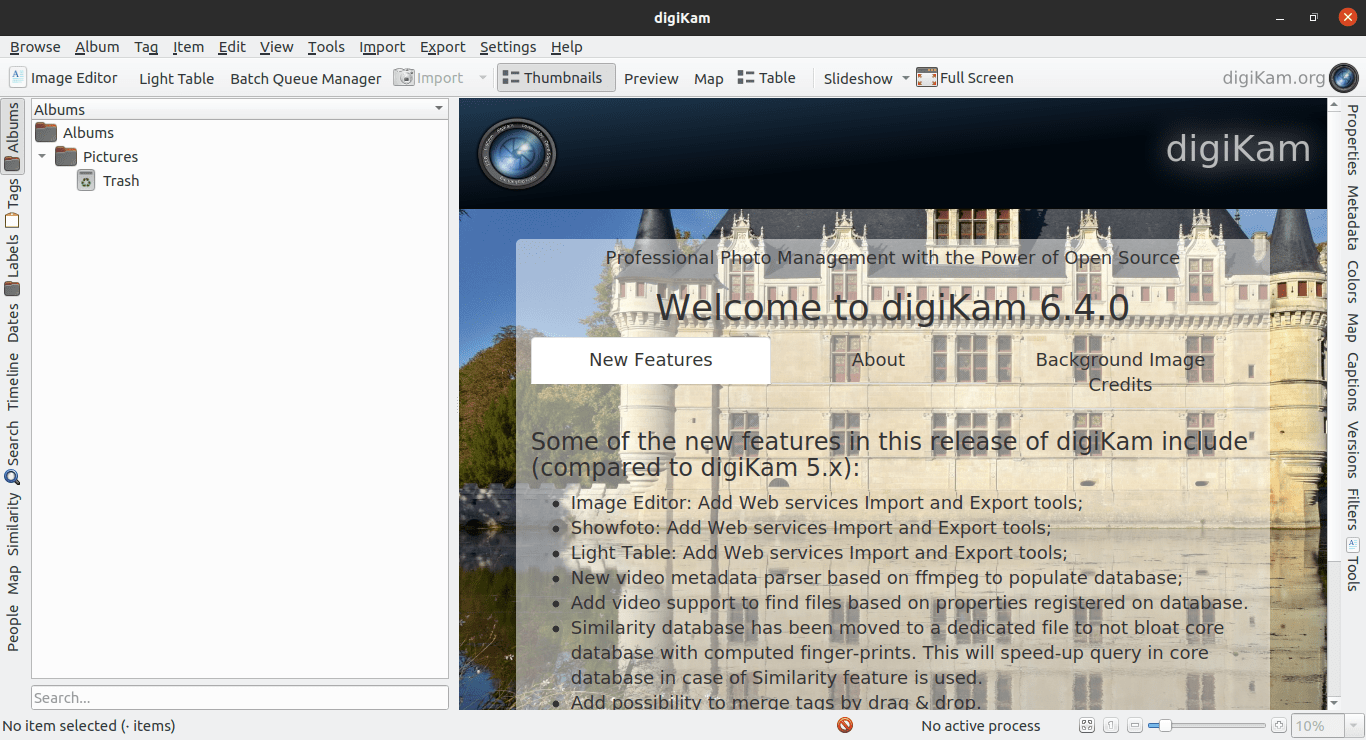This screenshot has height=740, width=1366.
Task: Open the Labels sidebar tab
Action: click(x=13, y=264)
